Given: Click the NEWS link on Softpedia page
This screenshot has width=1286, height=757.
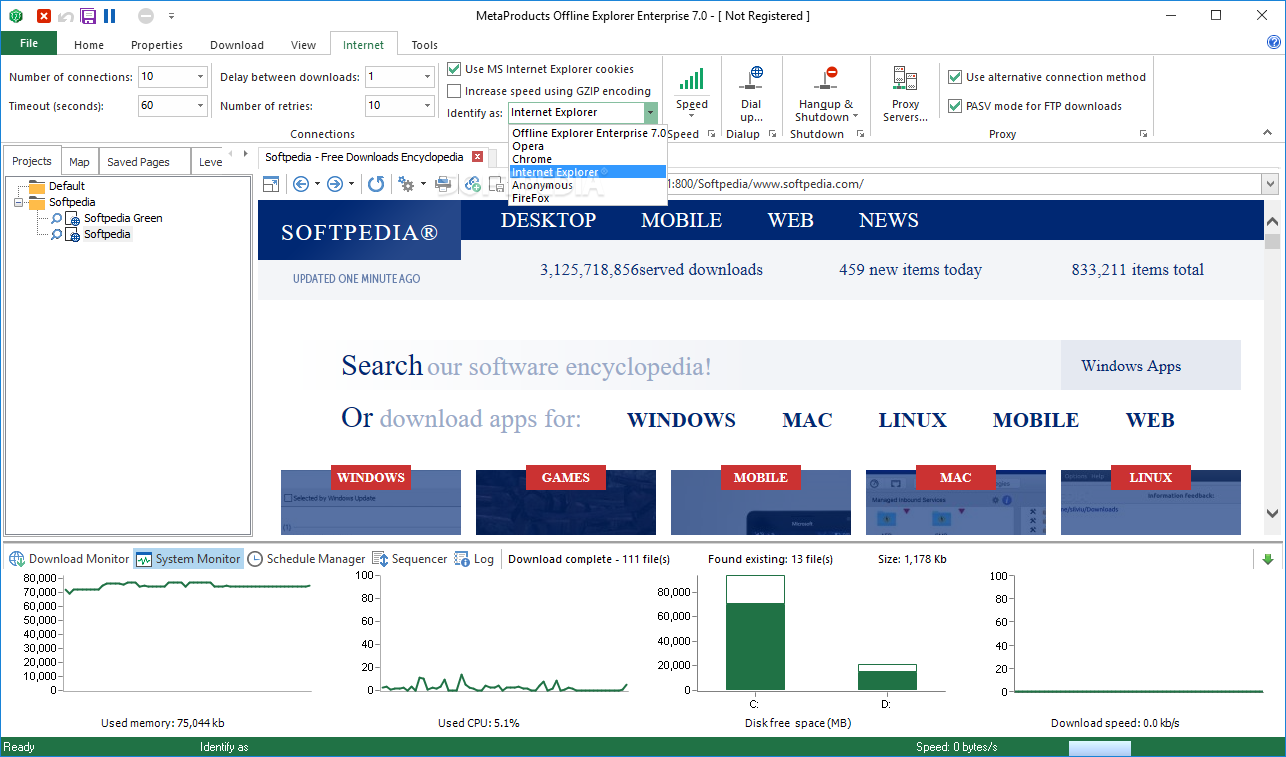Looking at the screenshot, I should pos(888,221).
